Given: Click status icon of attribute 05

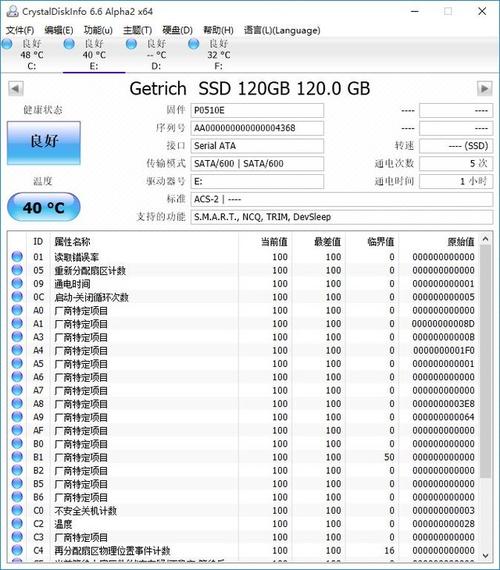Looking at the screenshot, I should 17,270.
